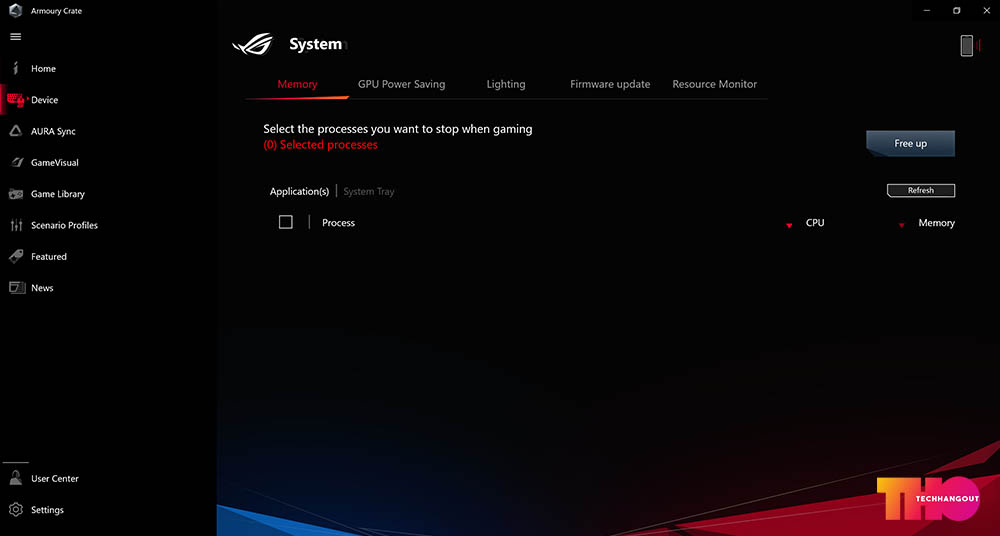This screenshot has height=536, width=1000.
Task: Tick the select-all Process checkbox
Action: [286, 222]
